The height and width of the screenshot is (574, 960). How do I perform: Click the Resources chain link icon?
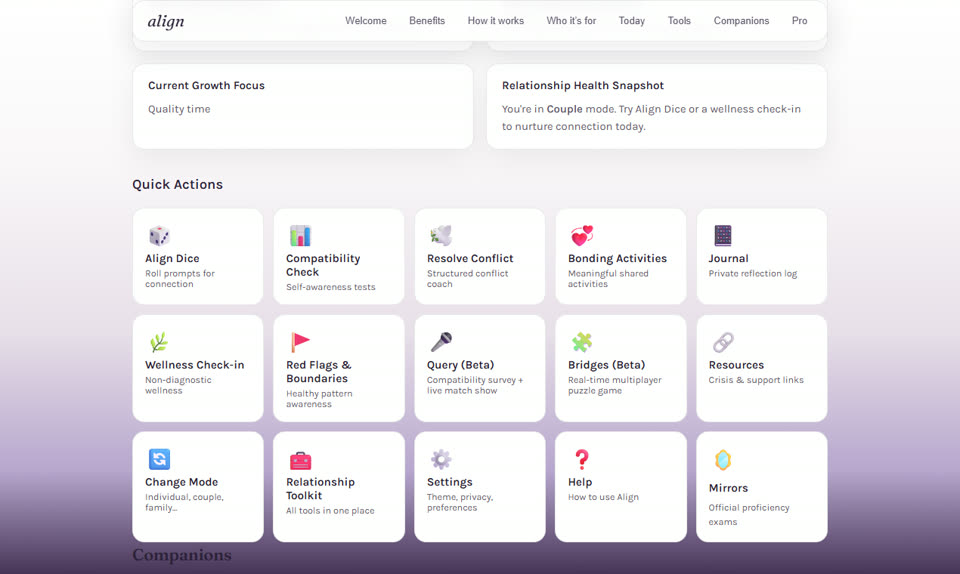723,342
